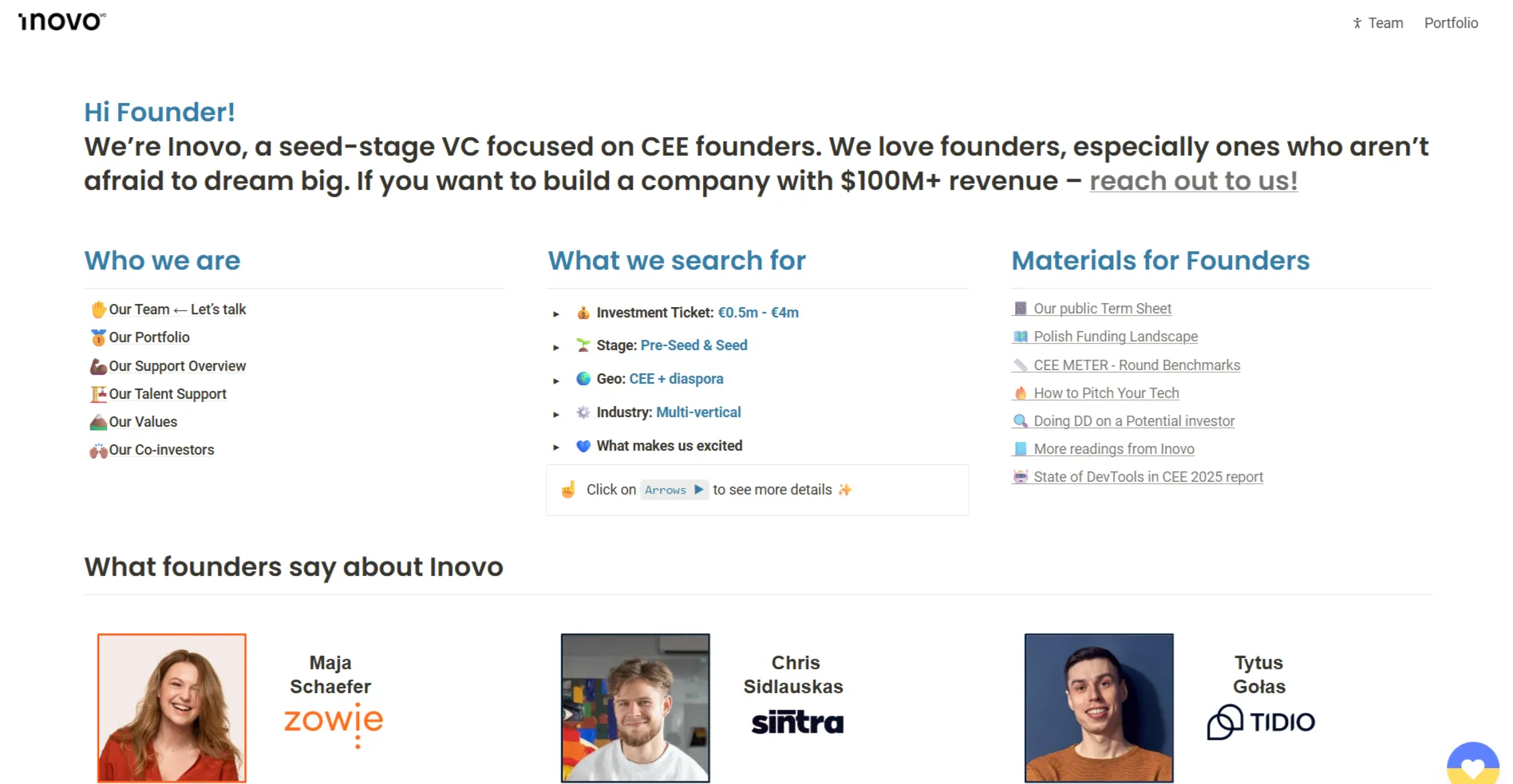Expand the What makes us excited toggle
The height and width of the screenshot is (784, 1513).
pos(556,447)
